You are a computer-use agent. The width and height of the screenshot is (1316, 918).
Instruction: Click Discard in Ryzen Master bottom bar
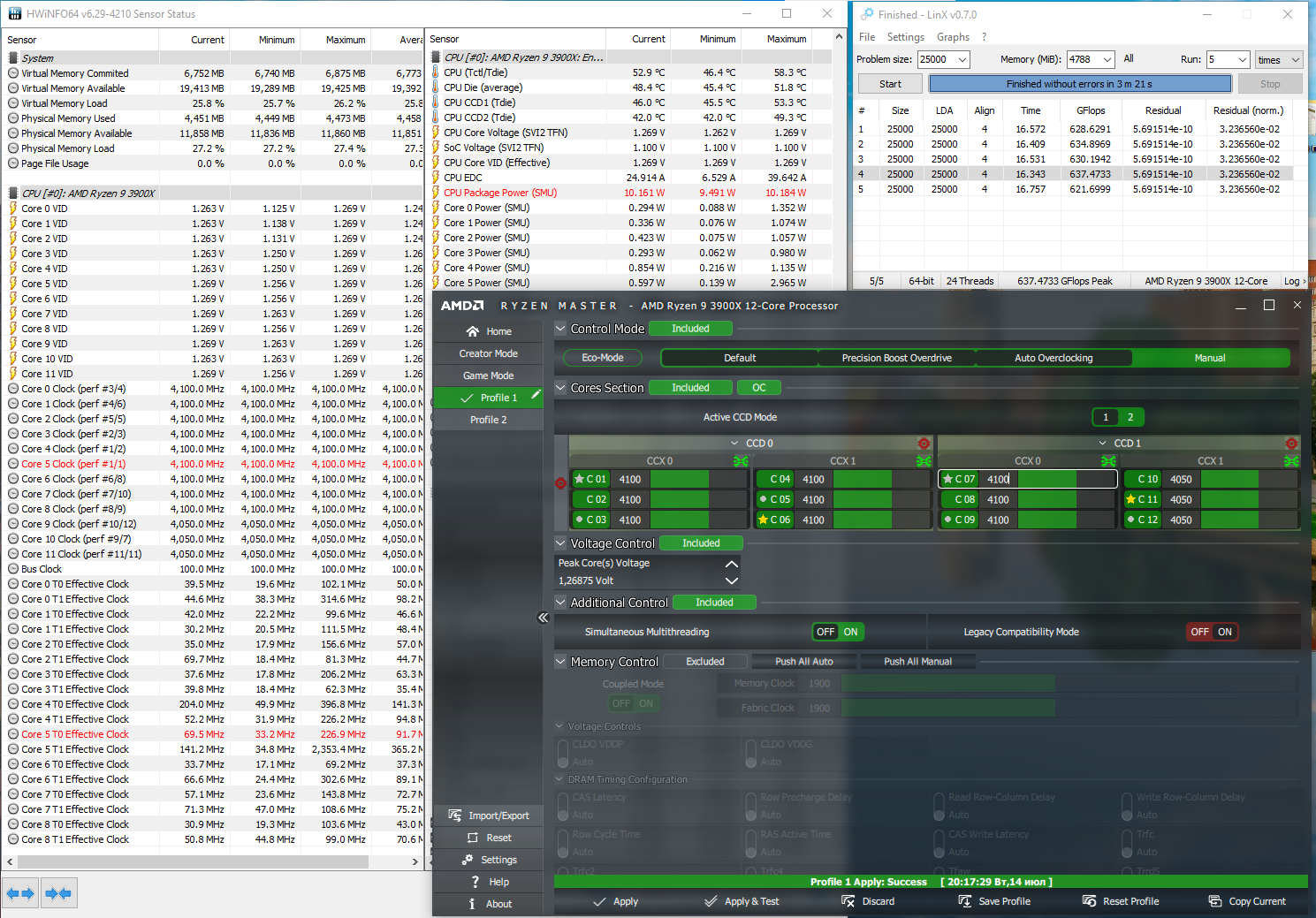[868, 901]
